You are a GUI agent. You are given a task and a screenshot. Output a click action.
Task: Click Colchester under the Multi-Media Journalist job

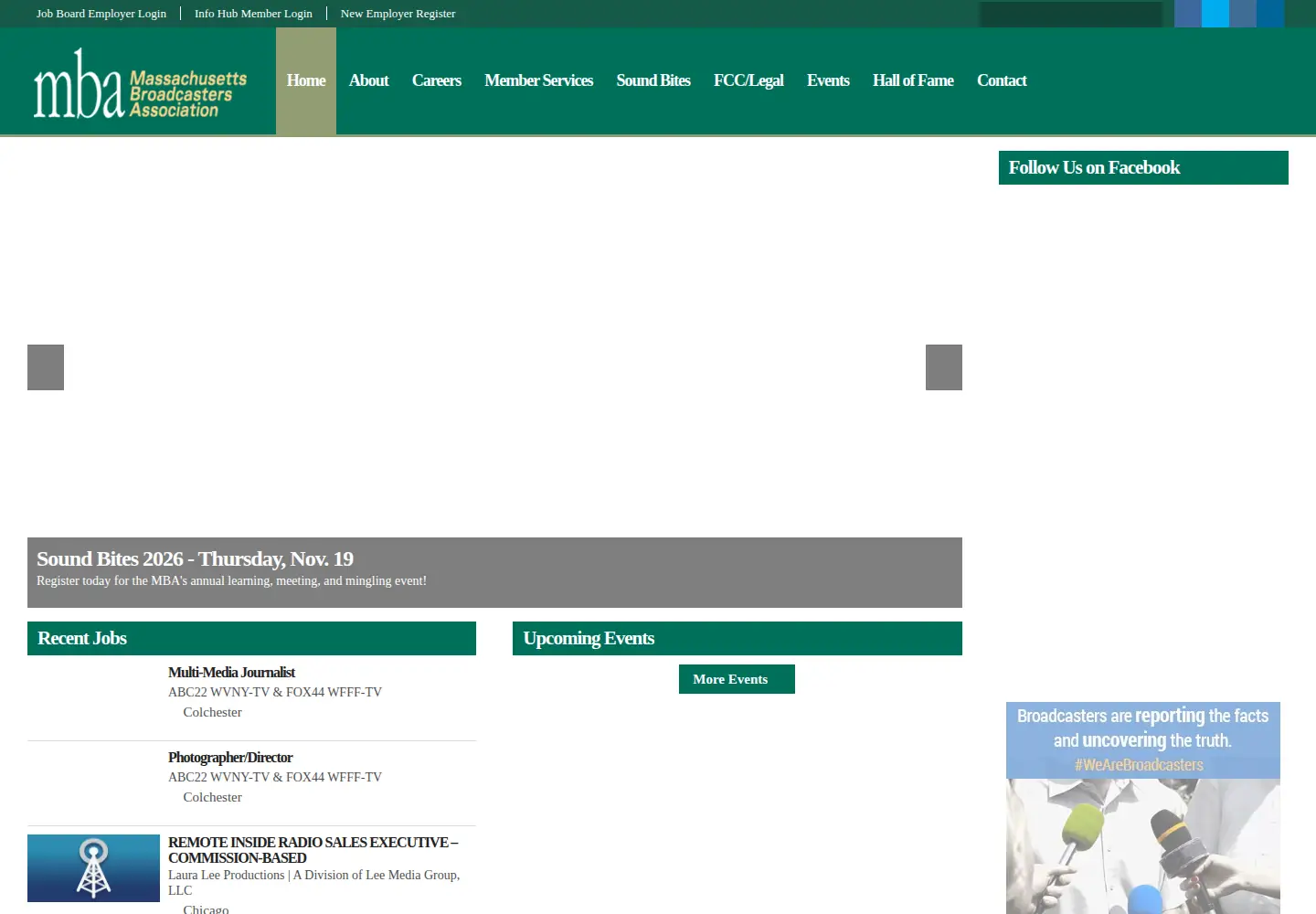[212, 712]
